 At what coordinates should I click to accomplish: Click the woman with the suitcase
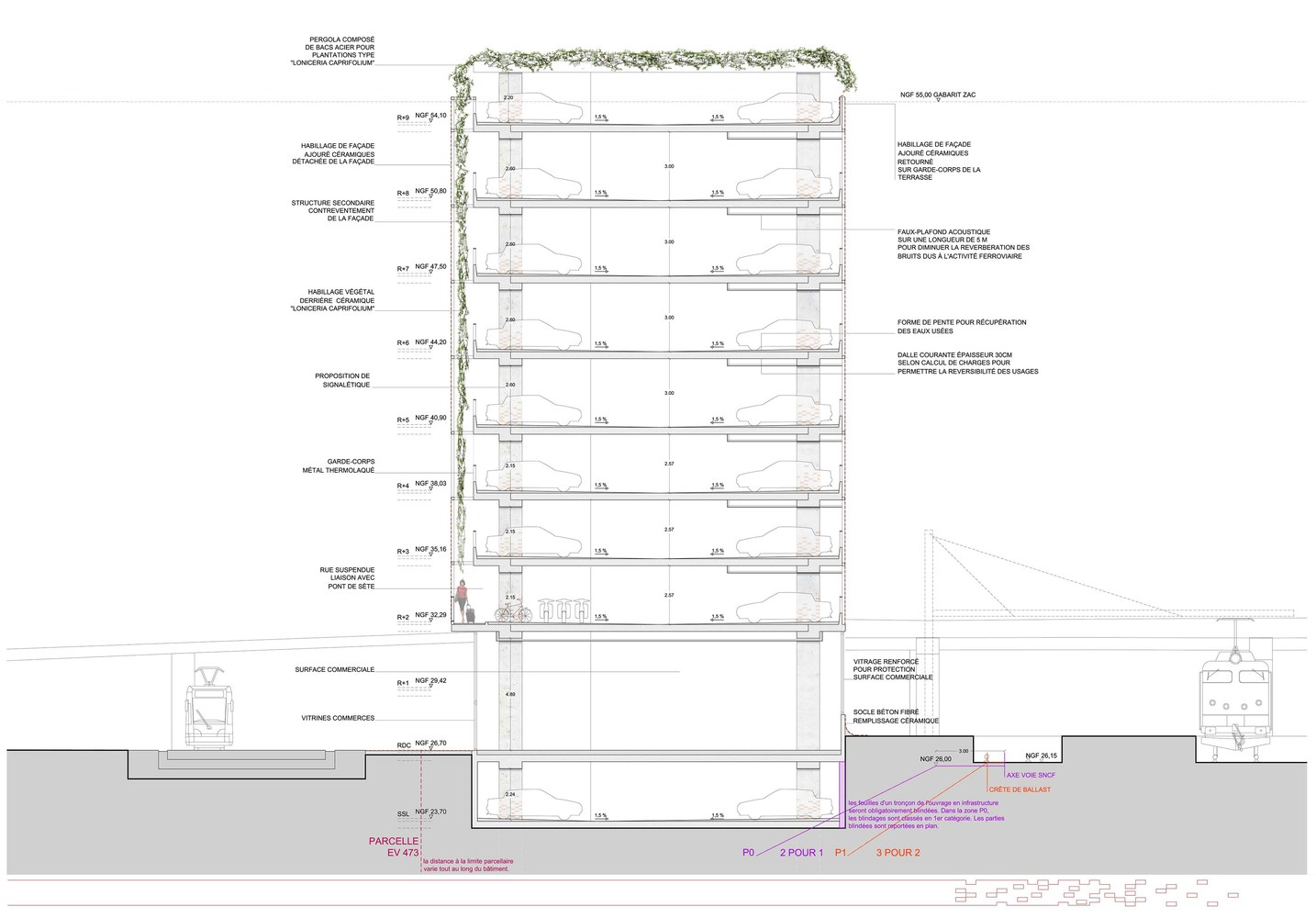tap(465, 601)
